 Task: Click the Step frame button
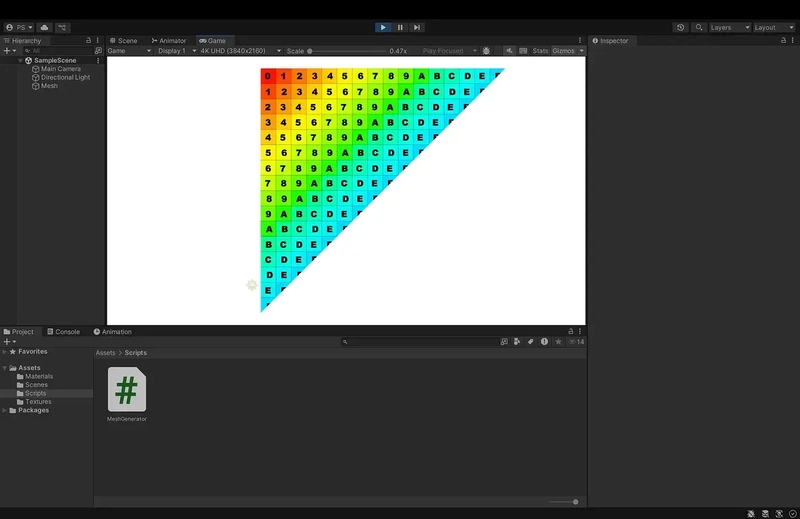pyautogui.click(x=417, y=27)
